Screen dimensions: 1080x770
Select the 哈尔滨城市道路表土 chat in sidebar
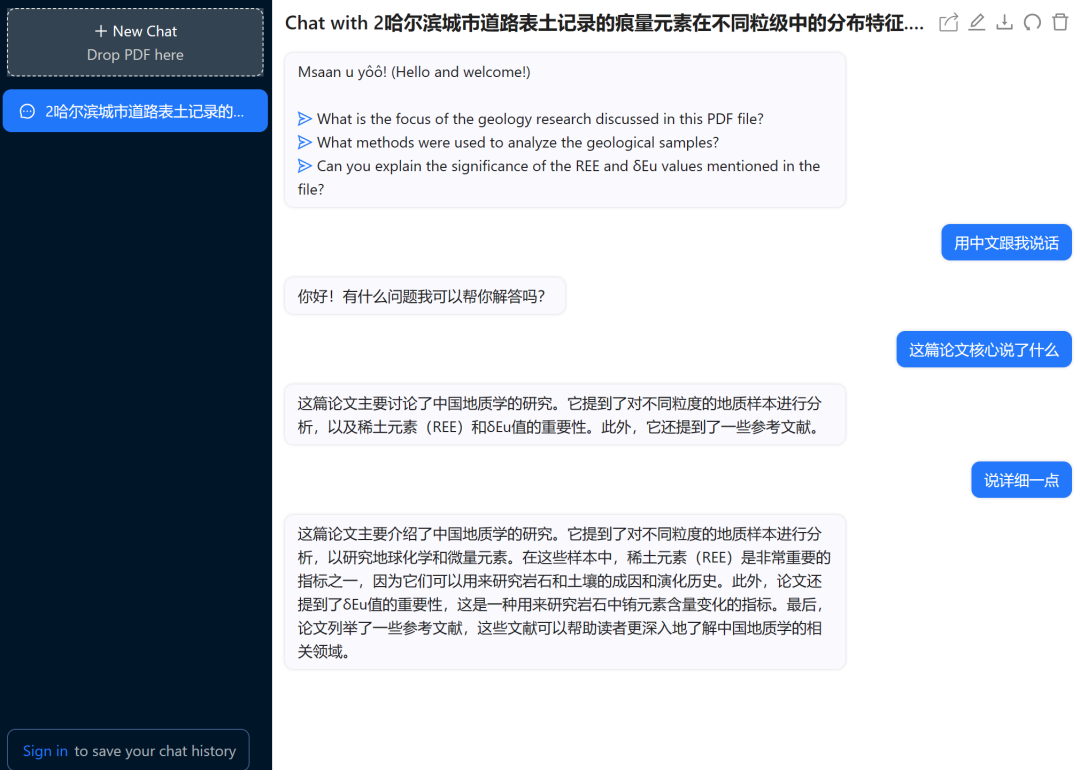coord(135,111)
